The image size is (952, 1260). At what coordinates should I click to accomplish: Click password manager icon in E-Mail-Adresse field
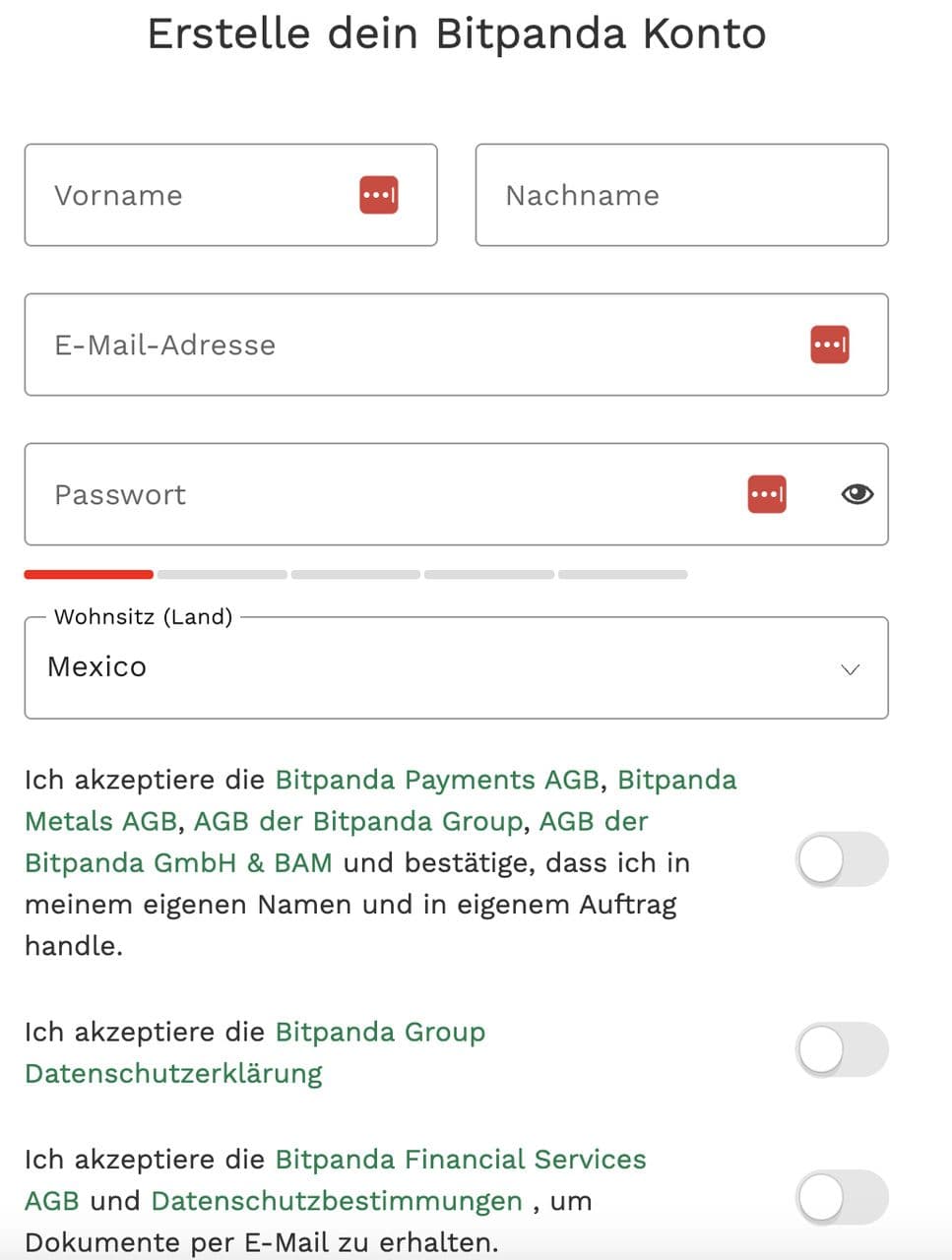click(x=829, y=345)
